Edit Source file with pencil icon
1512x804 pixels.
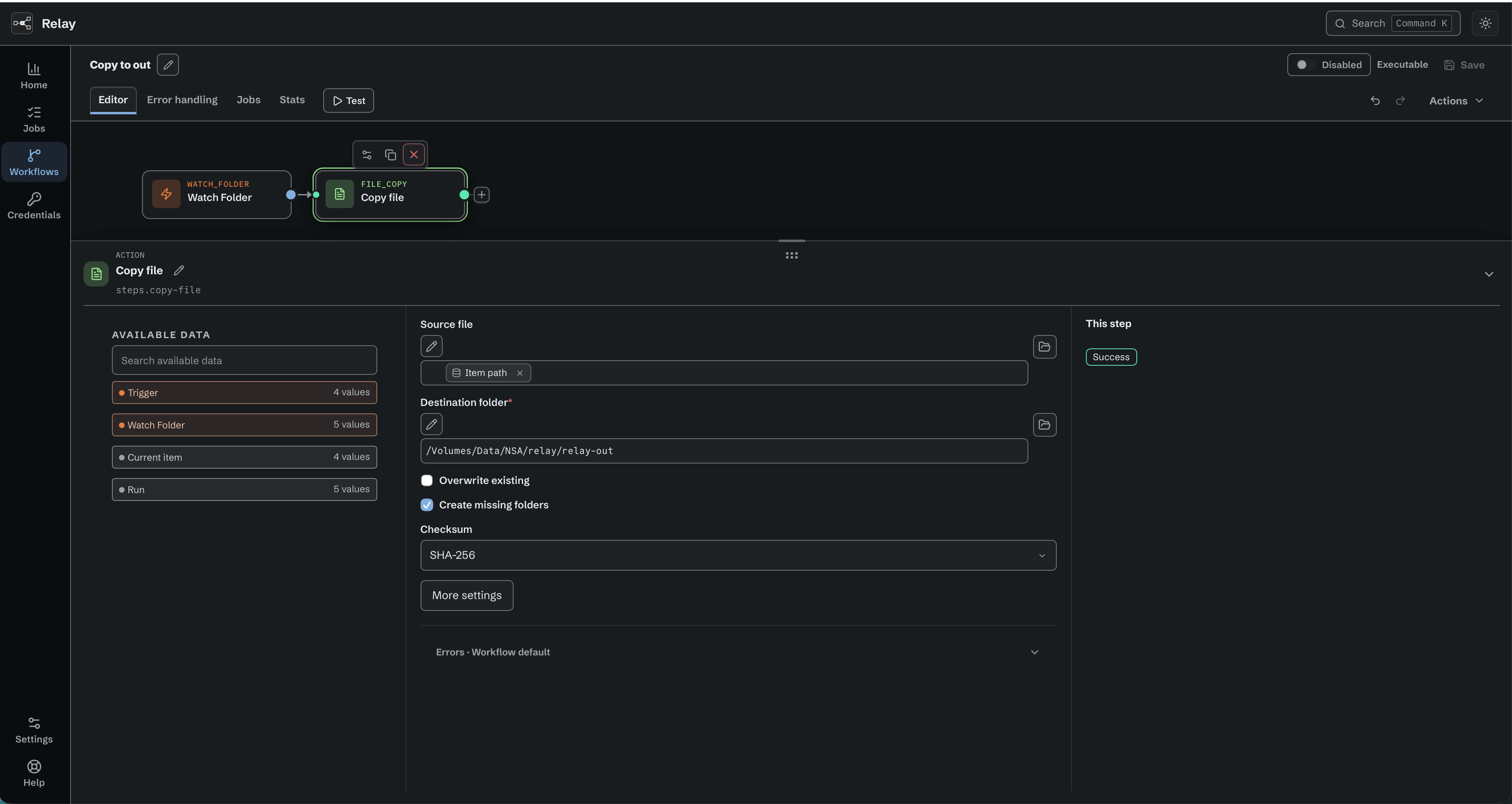(432, 346)
